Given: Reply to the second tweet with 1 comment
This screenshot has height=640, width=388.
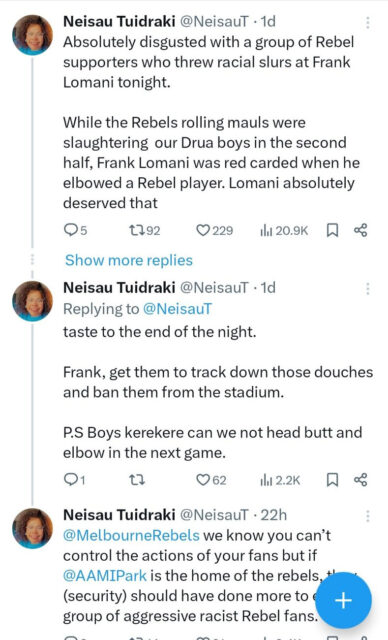Looking at the screenshot, I should pos(75,480).
